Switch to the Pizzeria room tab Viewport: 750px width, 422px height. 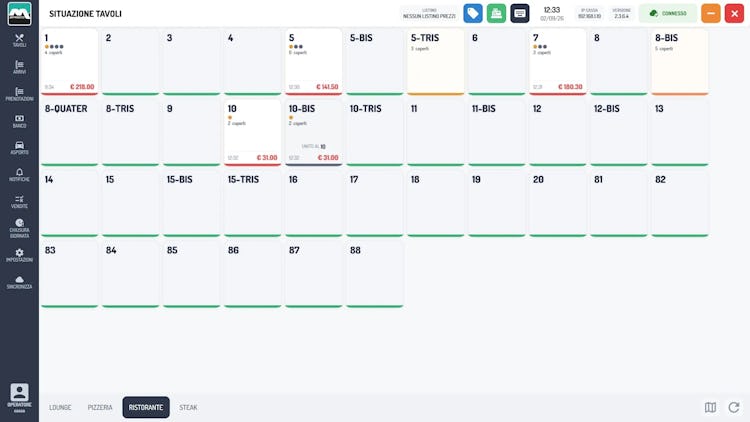100,408
